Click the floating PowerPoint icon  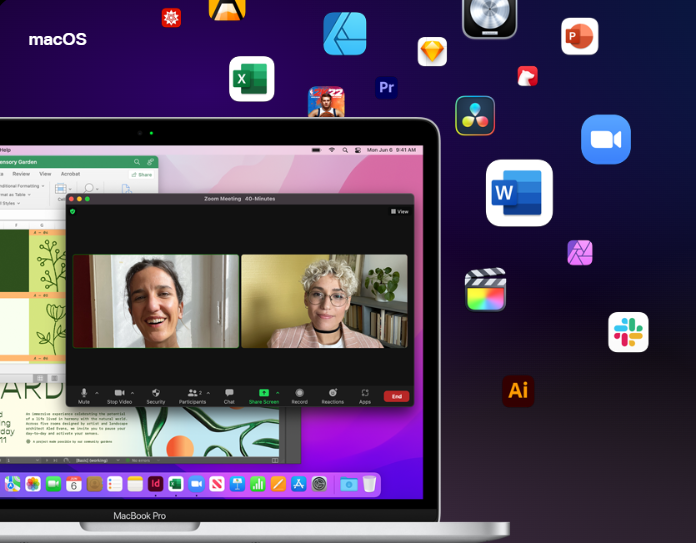click(x=580, y=36)
